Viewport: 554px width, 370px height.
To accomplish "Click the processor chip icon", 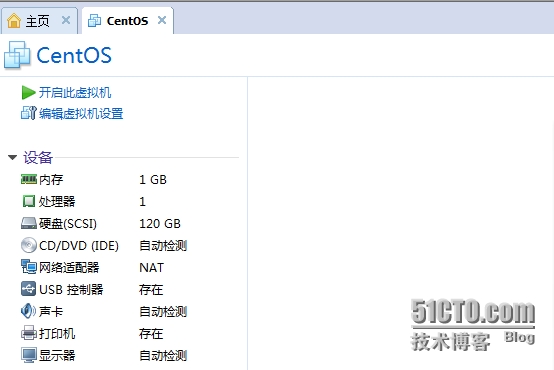I will pyautogui.click(x=29, y=201).
